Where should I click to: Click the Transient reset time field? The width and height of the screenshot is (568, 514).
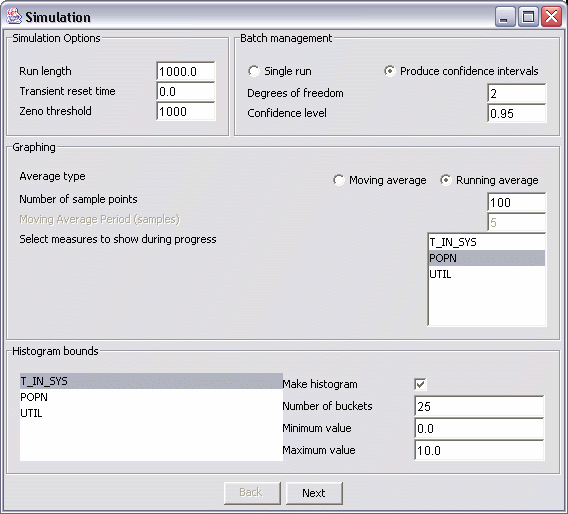point(186,91)
